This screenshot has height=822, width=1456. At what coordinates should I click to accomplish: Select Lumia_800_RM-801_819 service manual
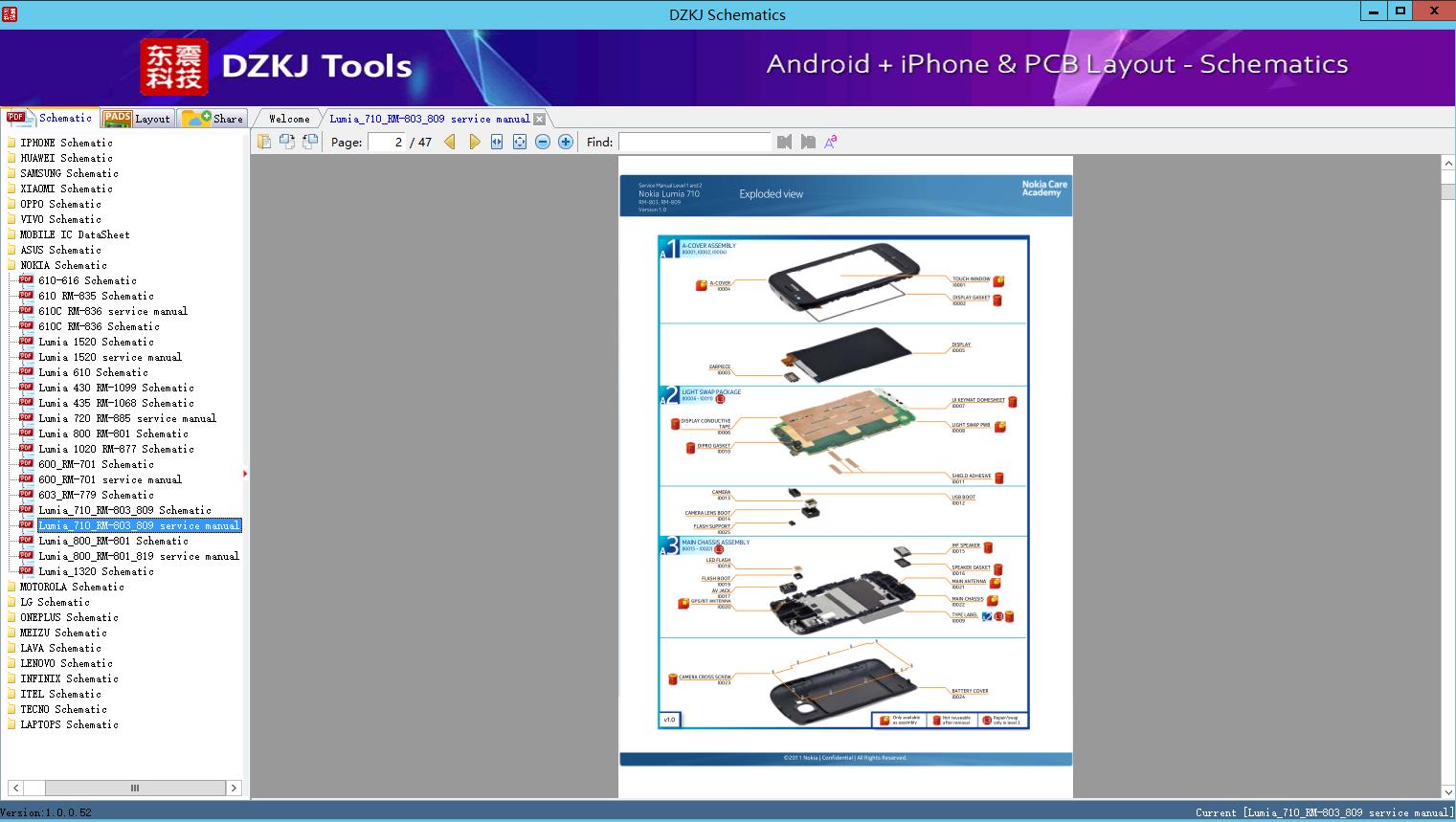pyautogui.click(x=139, y=556)
